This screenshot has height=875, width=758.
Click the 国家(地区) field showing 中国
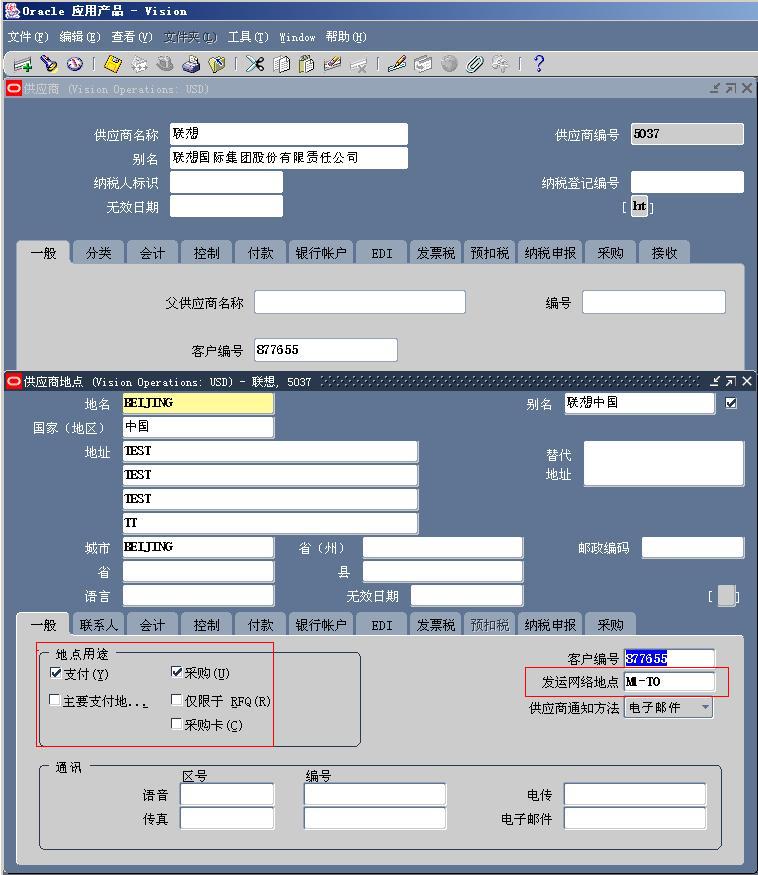click(198, 427)
